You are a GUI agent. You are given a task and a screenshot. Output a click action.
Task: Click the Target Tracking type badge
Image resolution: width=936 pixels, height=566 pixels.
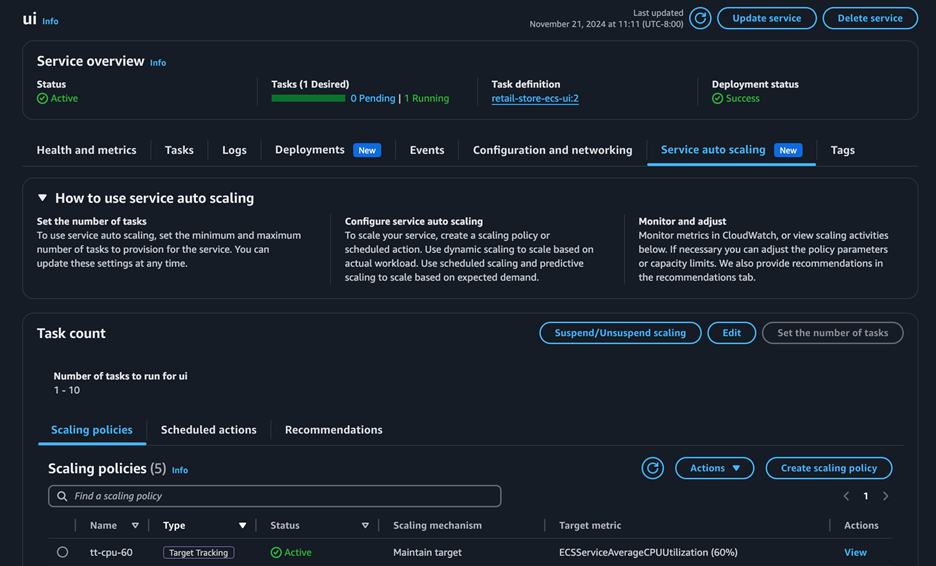coord(199,553)
